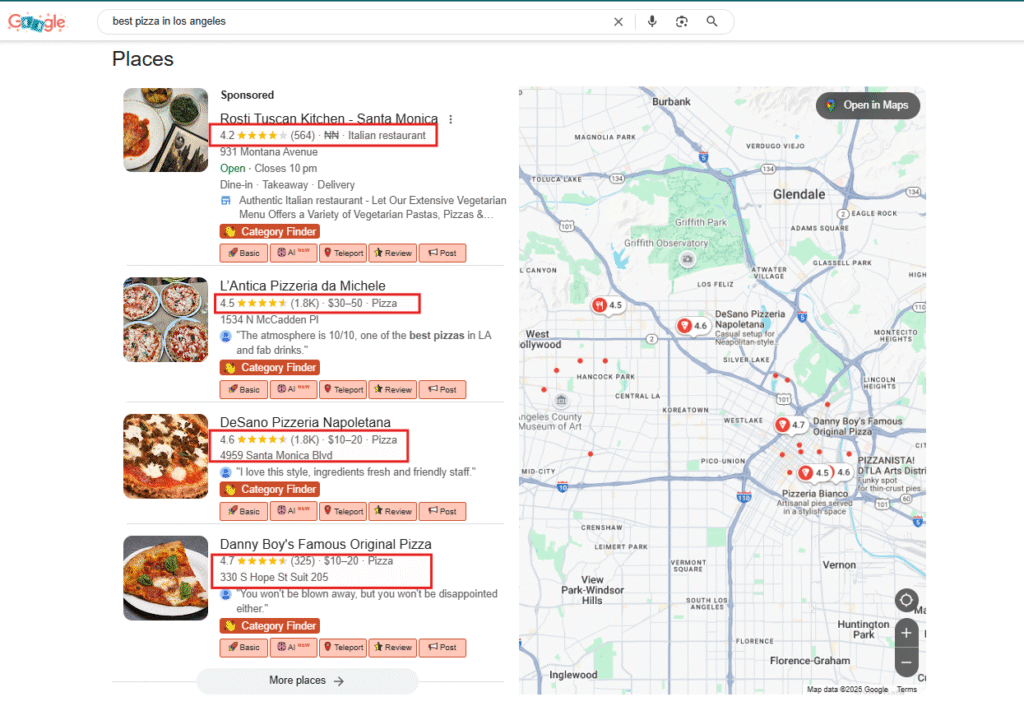The height and width of the screenshot is (711, 1024).
Task: Click the Danny Boy's 4.7 map pin
Action: point(790,425)
